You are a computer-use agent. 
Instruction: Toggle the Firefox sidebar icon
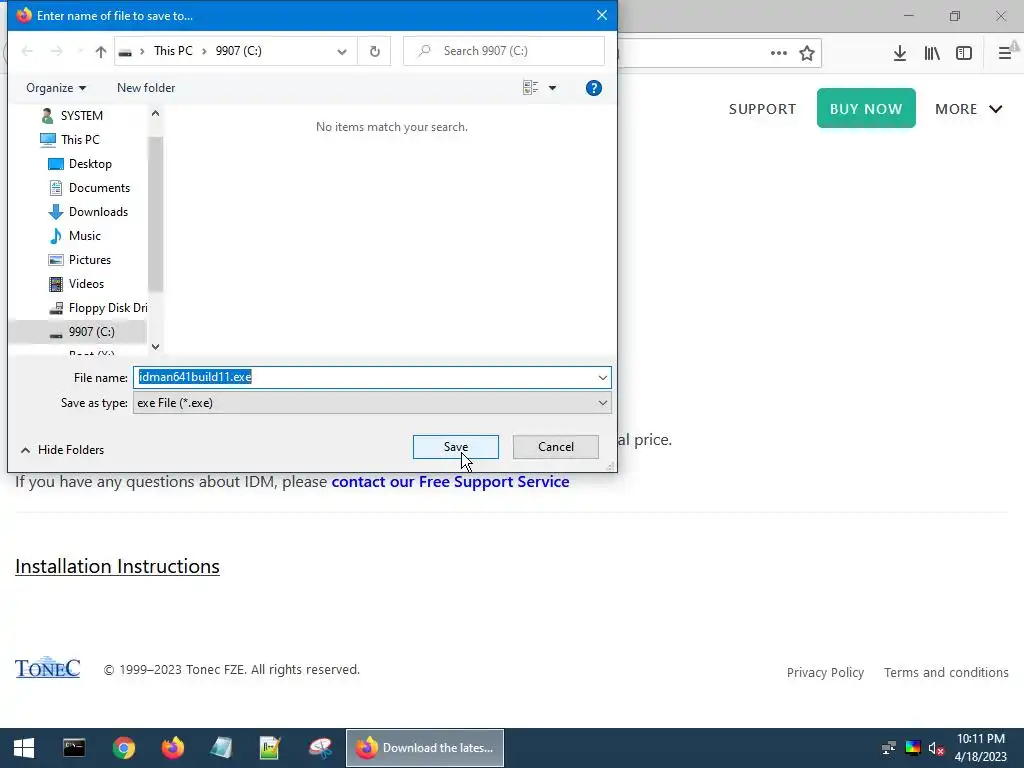(964, 54)
